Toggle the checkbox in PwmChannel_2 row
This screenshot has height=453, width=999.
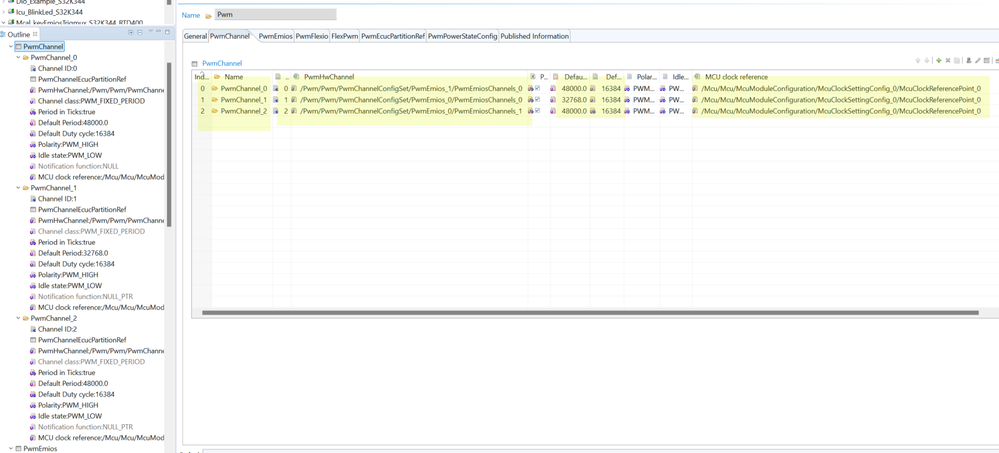pyautogui.click(x=538, y=111)
